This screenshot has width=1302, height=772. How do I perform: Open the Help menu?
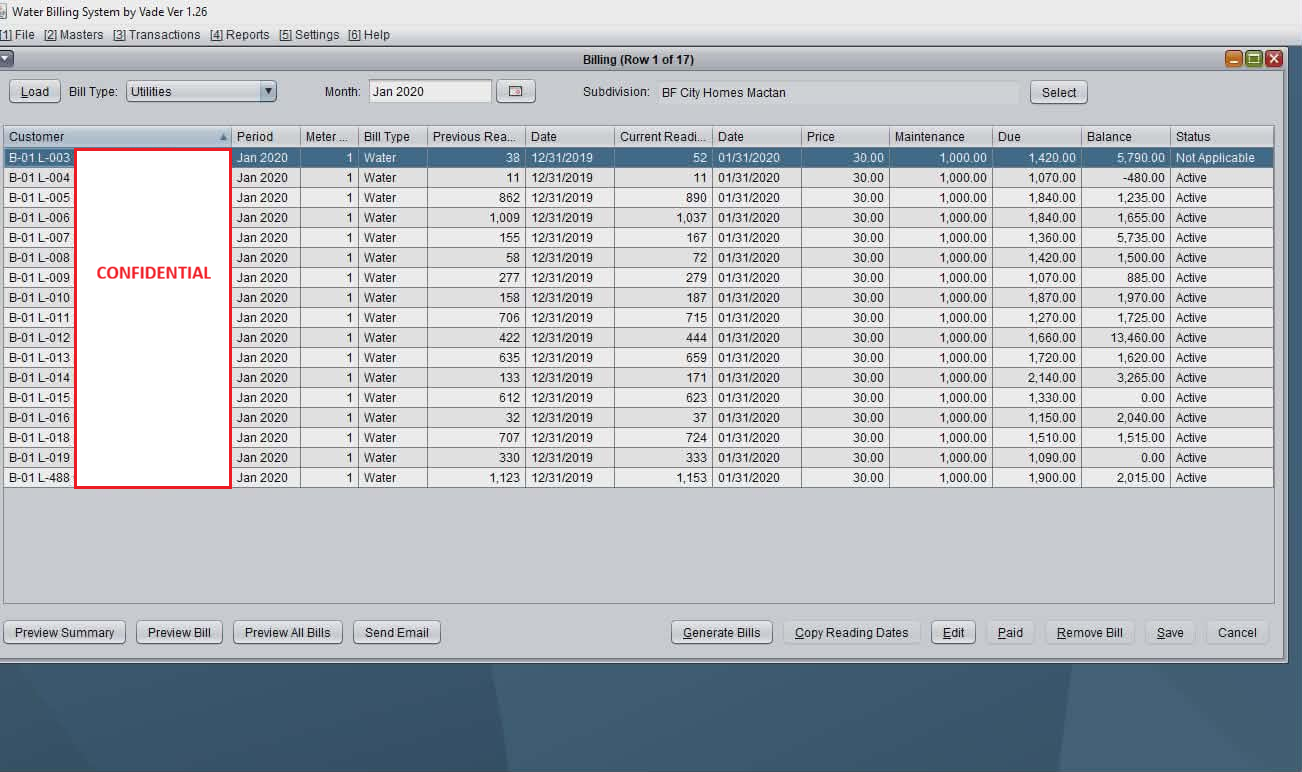coord(369,35)
